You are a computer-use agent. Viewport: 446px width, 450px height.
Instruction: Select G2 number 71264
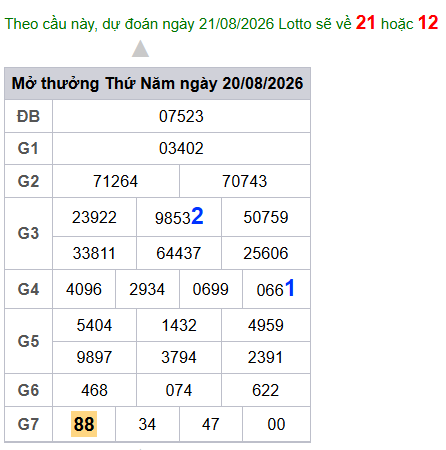(x=115, y=181)
